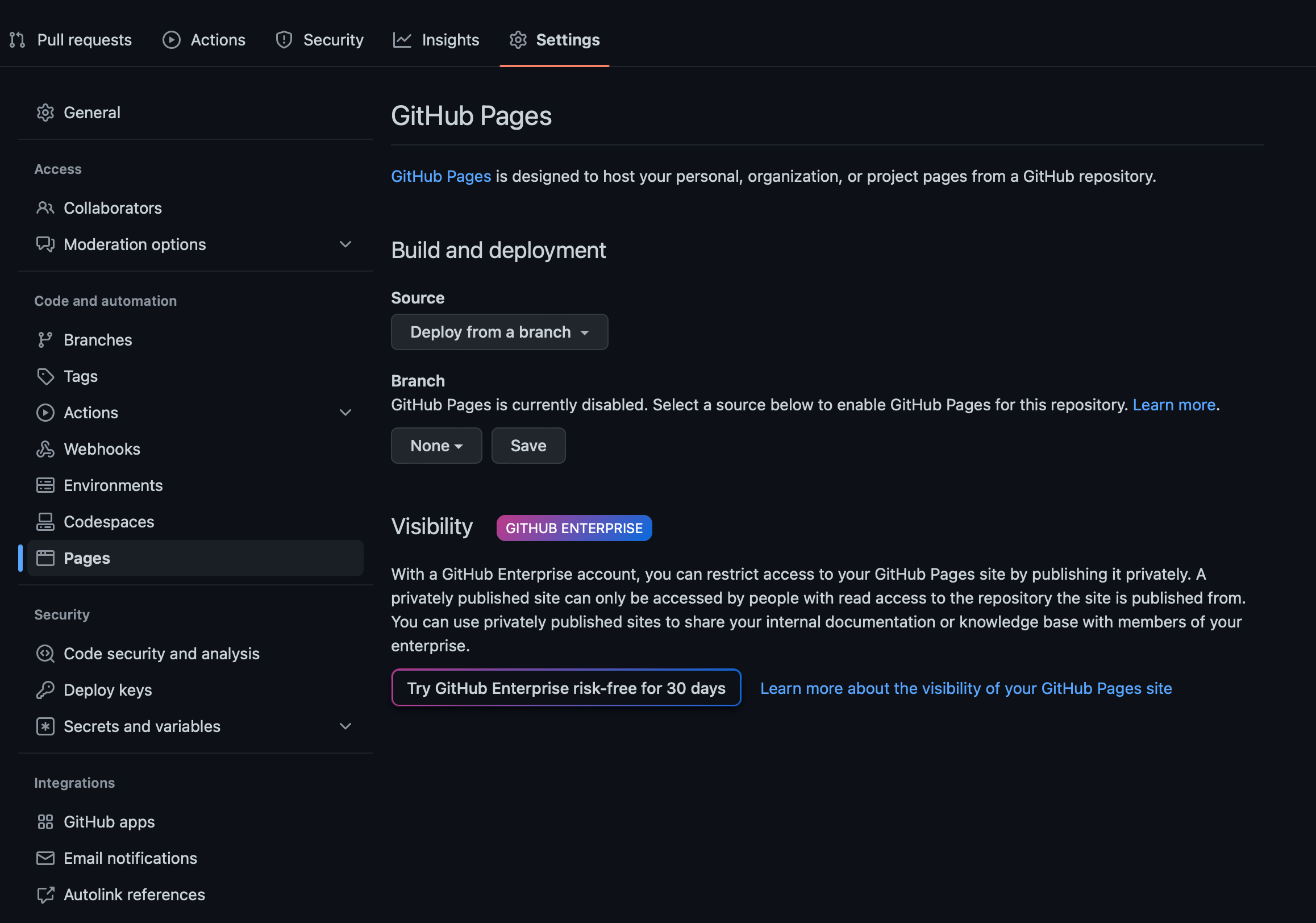Click the Pull requests icon

[17, 40]
